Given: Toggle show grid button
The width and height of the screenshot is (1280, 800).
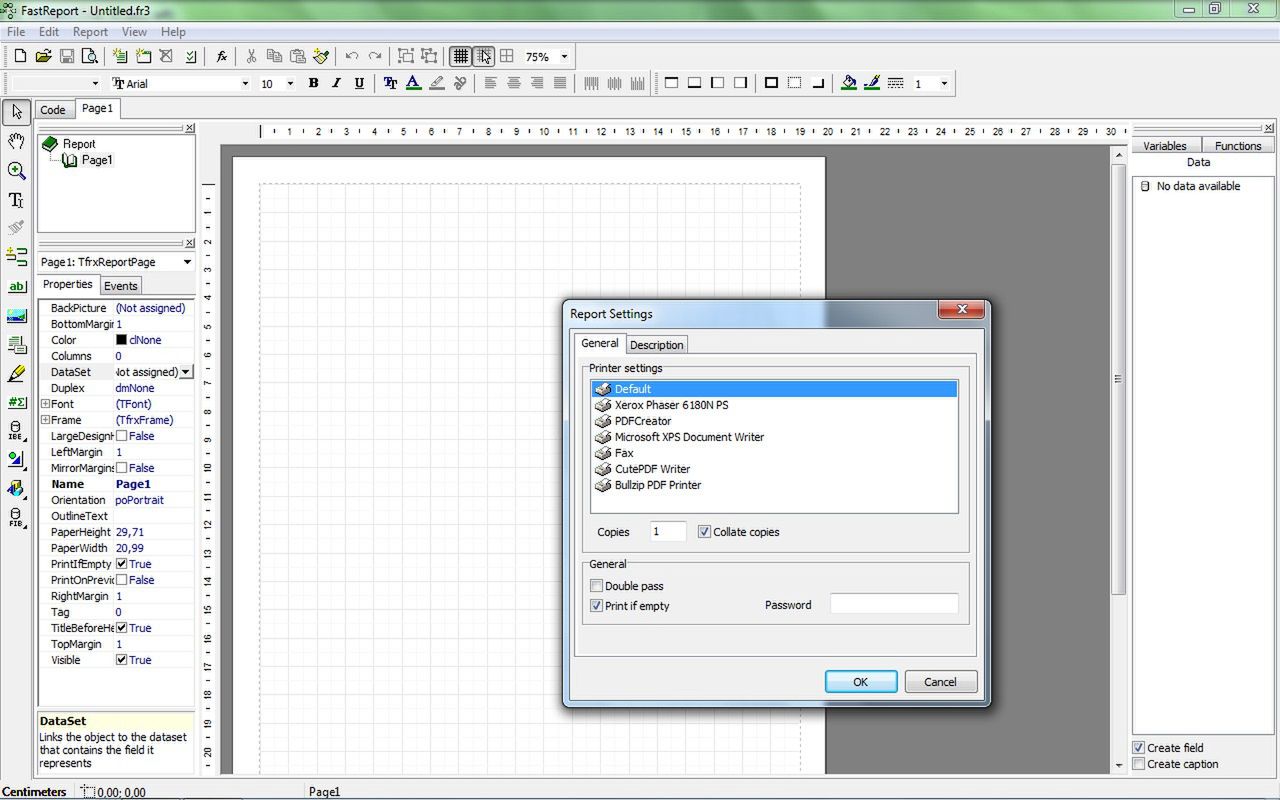Looking at the screenshot, I should point(460,56).
